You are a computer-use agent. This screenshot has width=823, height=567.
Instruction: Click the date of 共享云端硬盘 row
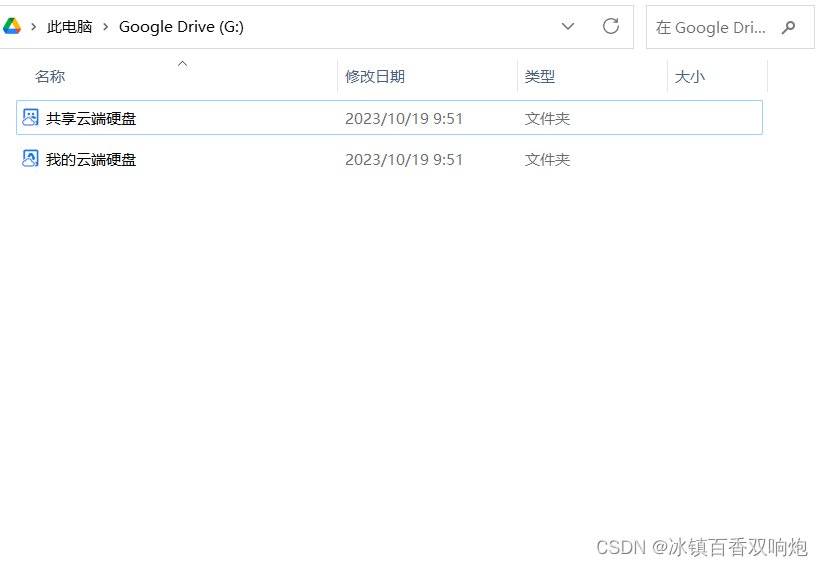404,119
